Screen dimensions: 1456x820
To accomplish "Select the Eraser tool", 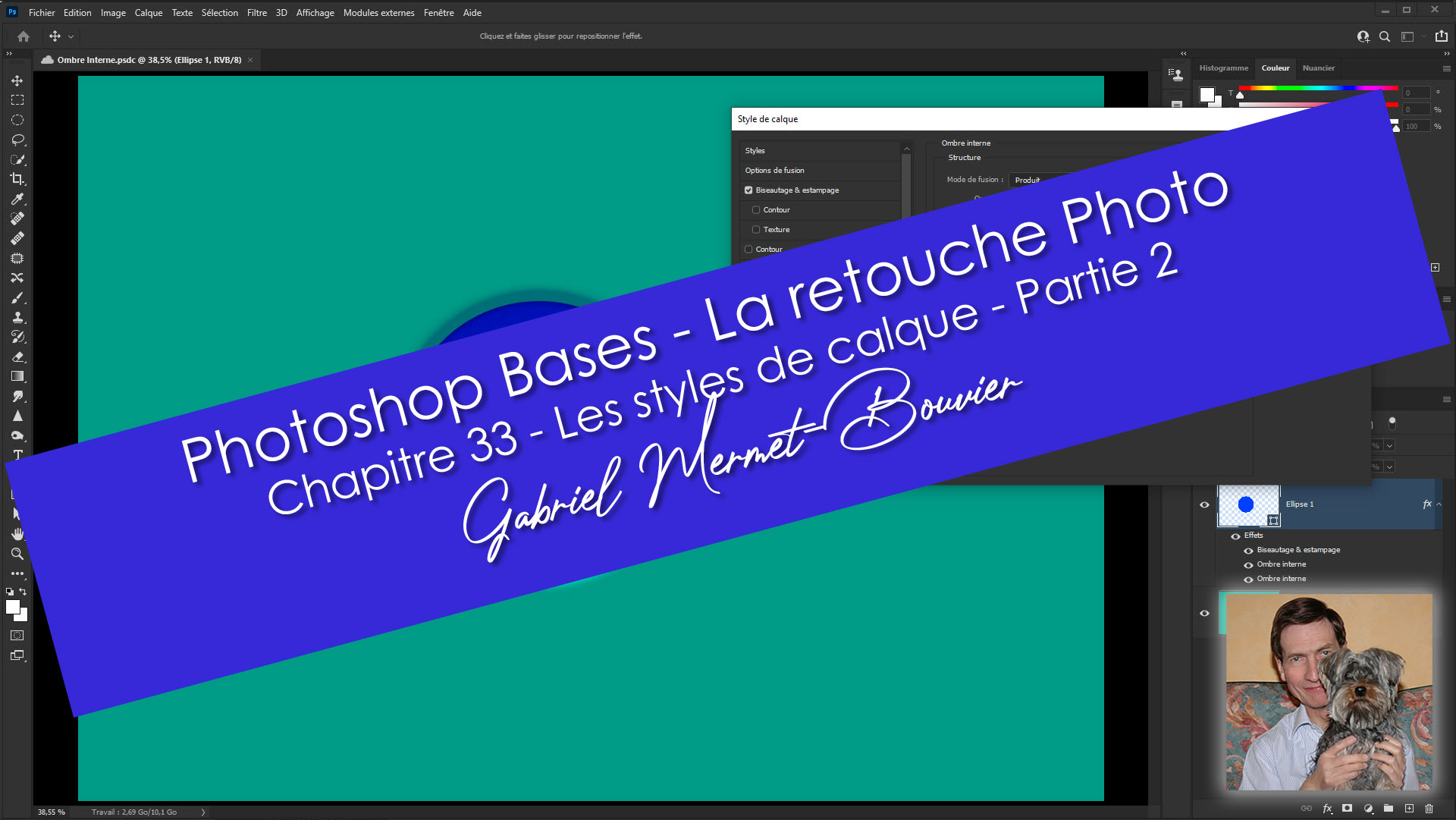I will coord(17,357).
